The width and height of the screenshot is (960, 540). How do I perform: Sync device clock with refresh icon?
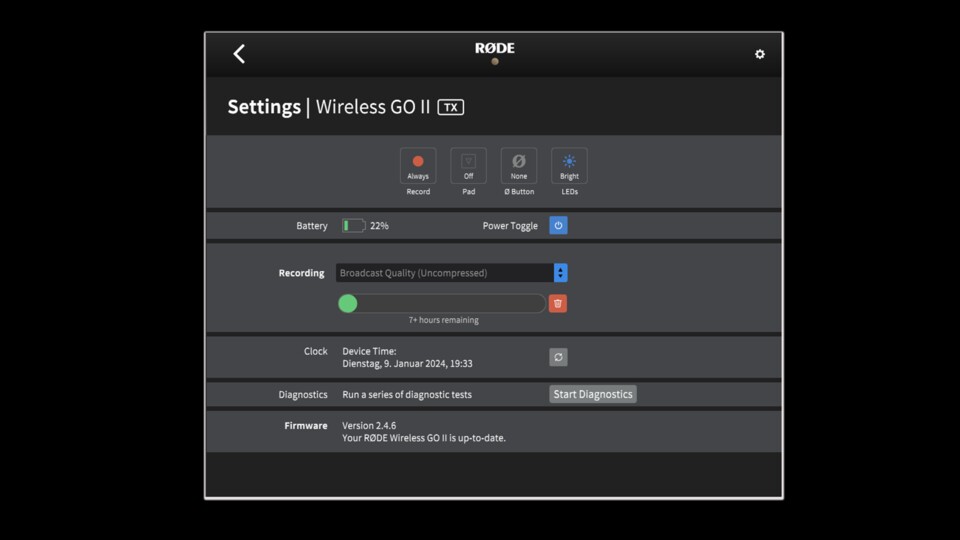(x=558, y=357)
